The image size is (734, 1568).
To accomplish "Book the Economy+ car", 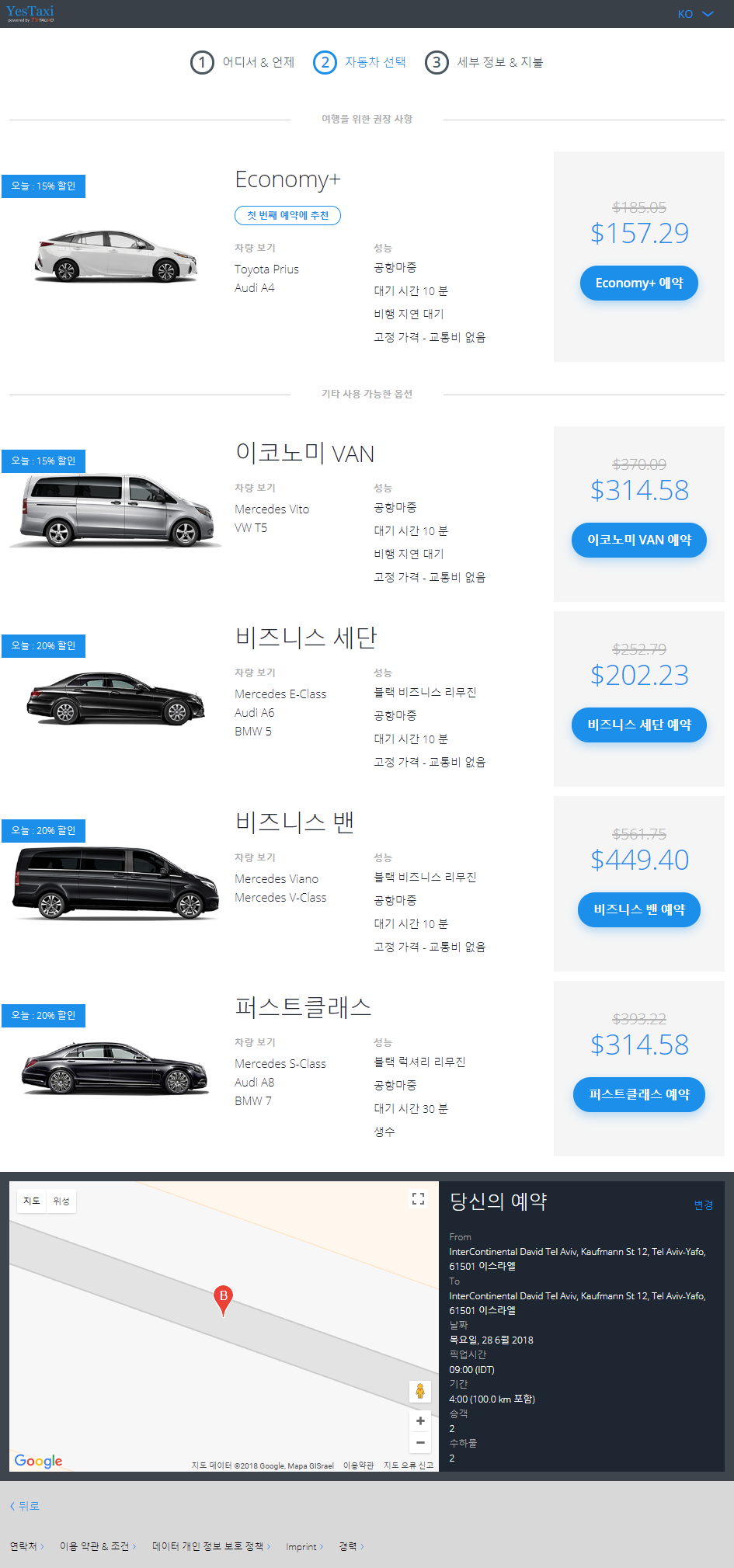I will tap(638, 283).
